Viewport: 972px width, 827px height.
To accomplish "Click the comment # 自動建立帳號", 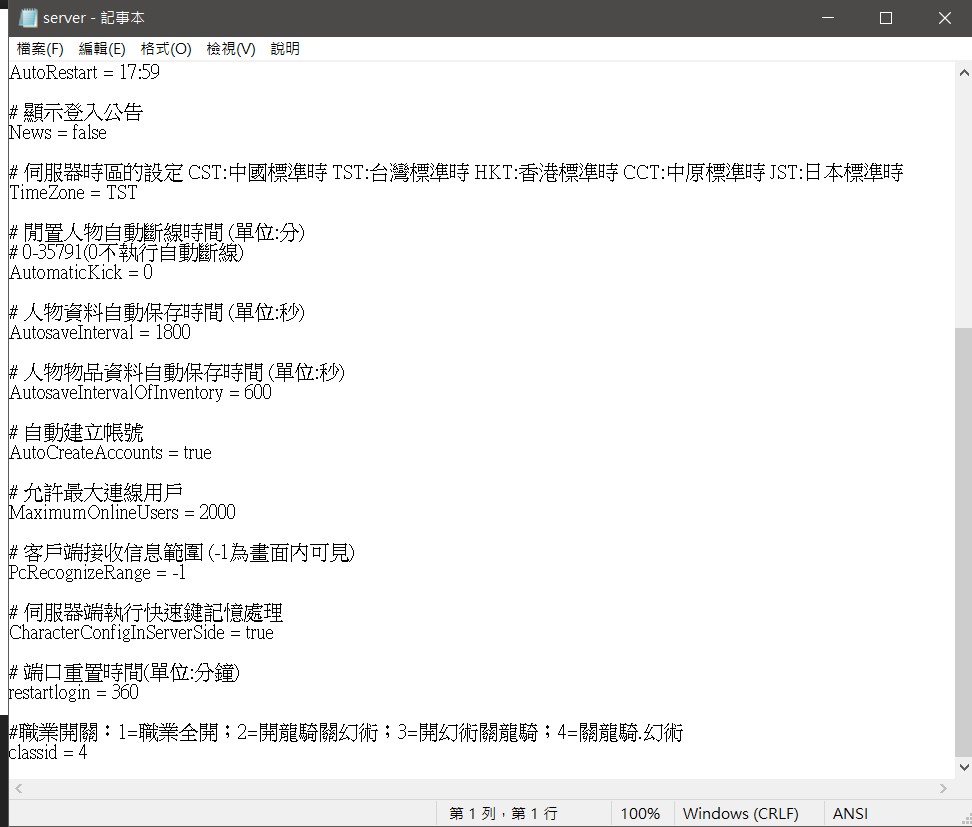I will [x=76, y=432].
